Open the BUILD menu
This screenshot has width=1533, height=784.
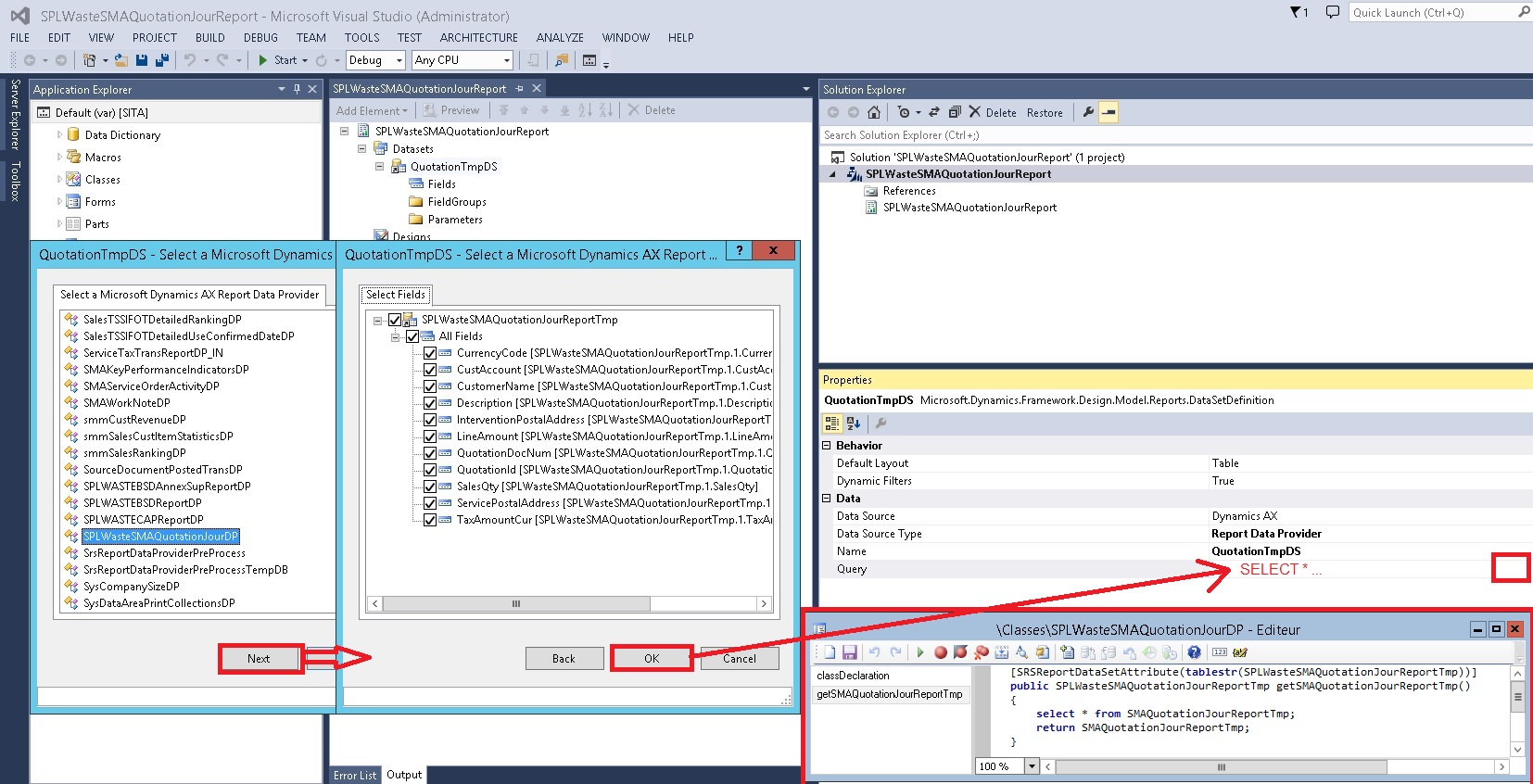pos(210,38)
